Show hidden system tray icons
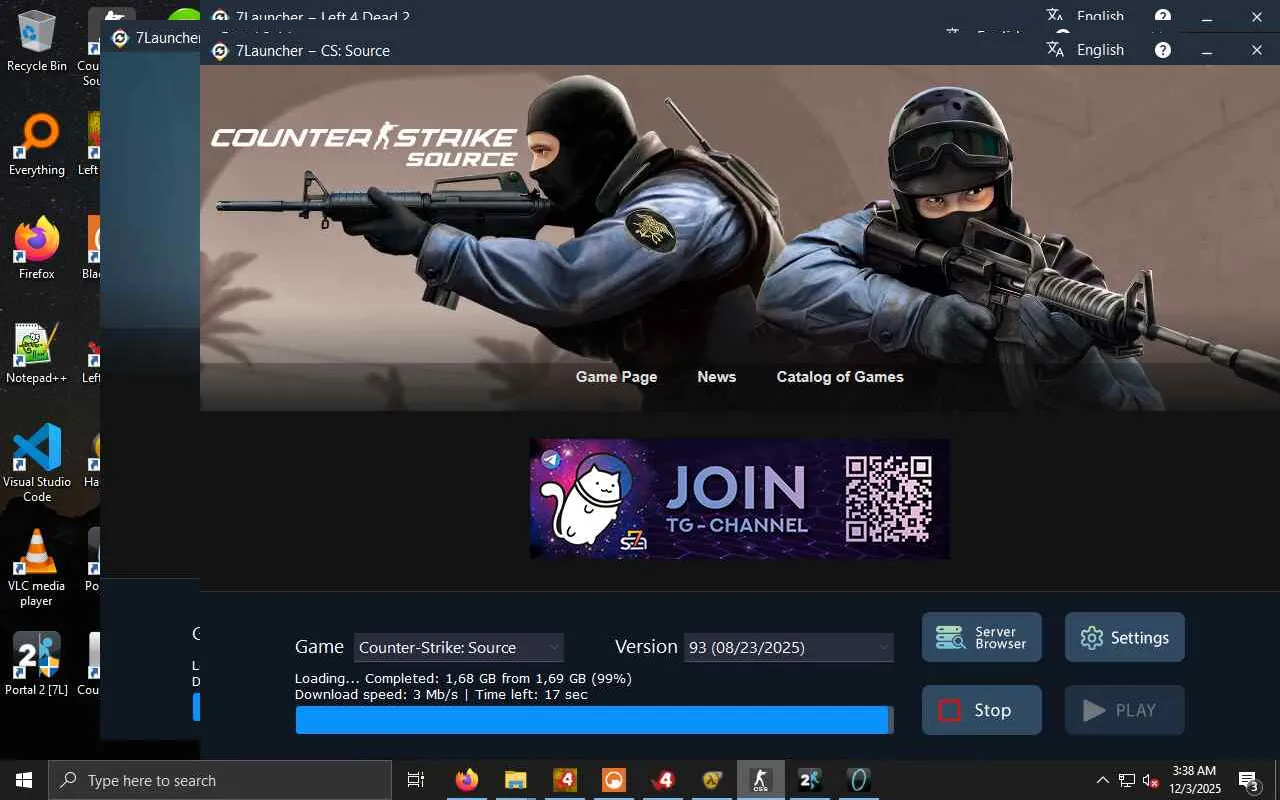 [1103, 780]
